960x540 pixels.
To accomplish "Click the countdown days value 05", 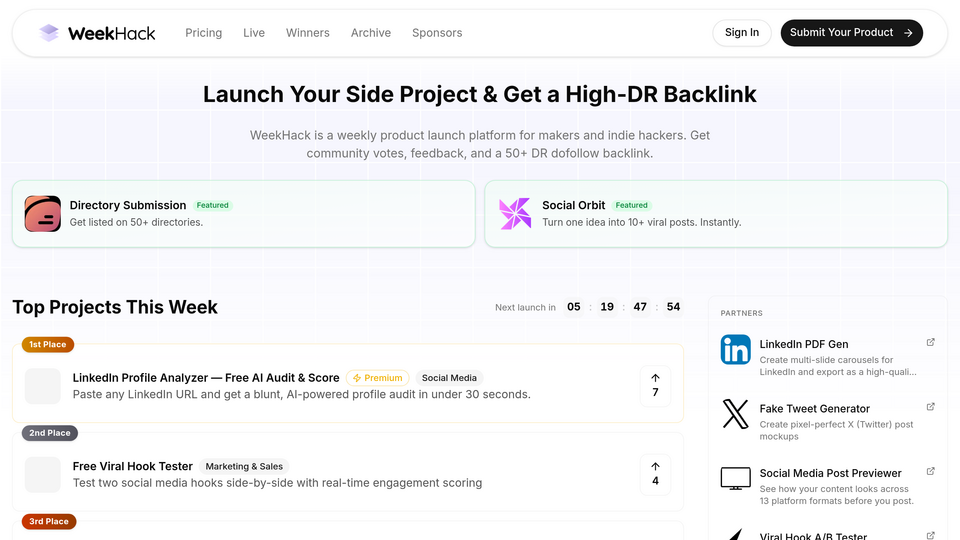I will [x=574, y=307].
